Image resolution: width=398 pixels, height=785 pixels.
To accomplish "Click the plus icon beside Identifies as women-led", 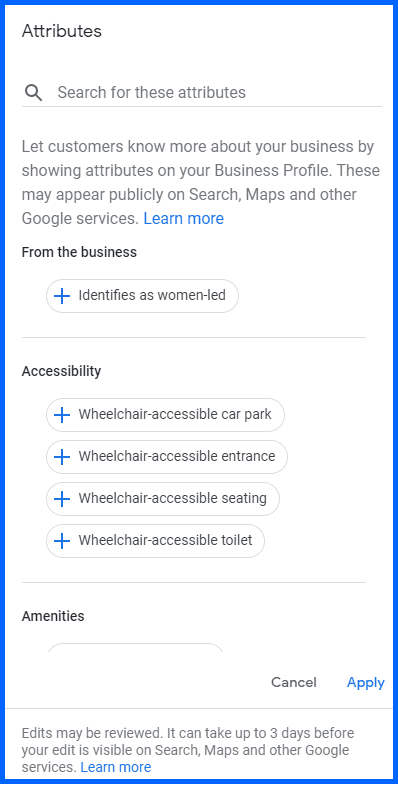I will tap(62, 296).
